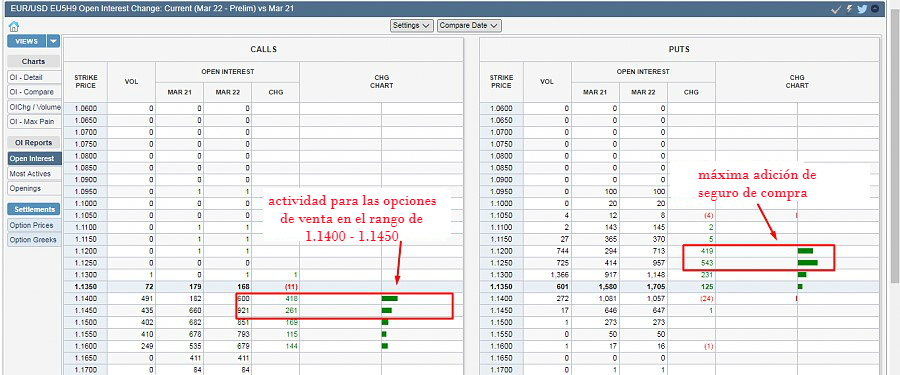Click the checkmark icon in title bar
The width and height of the screenshot is (900, 375).
836,9
